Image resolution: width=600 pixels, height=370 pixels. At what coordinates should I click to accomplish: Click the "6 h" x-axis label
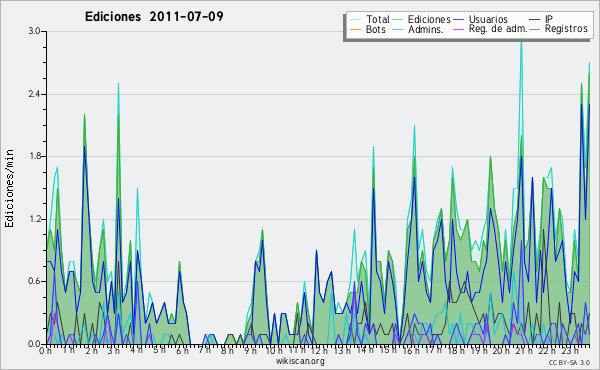click(182, 350)
